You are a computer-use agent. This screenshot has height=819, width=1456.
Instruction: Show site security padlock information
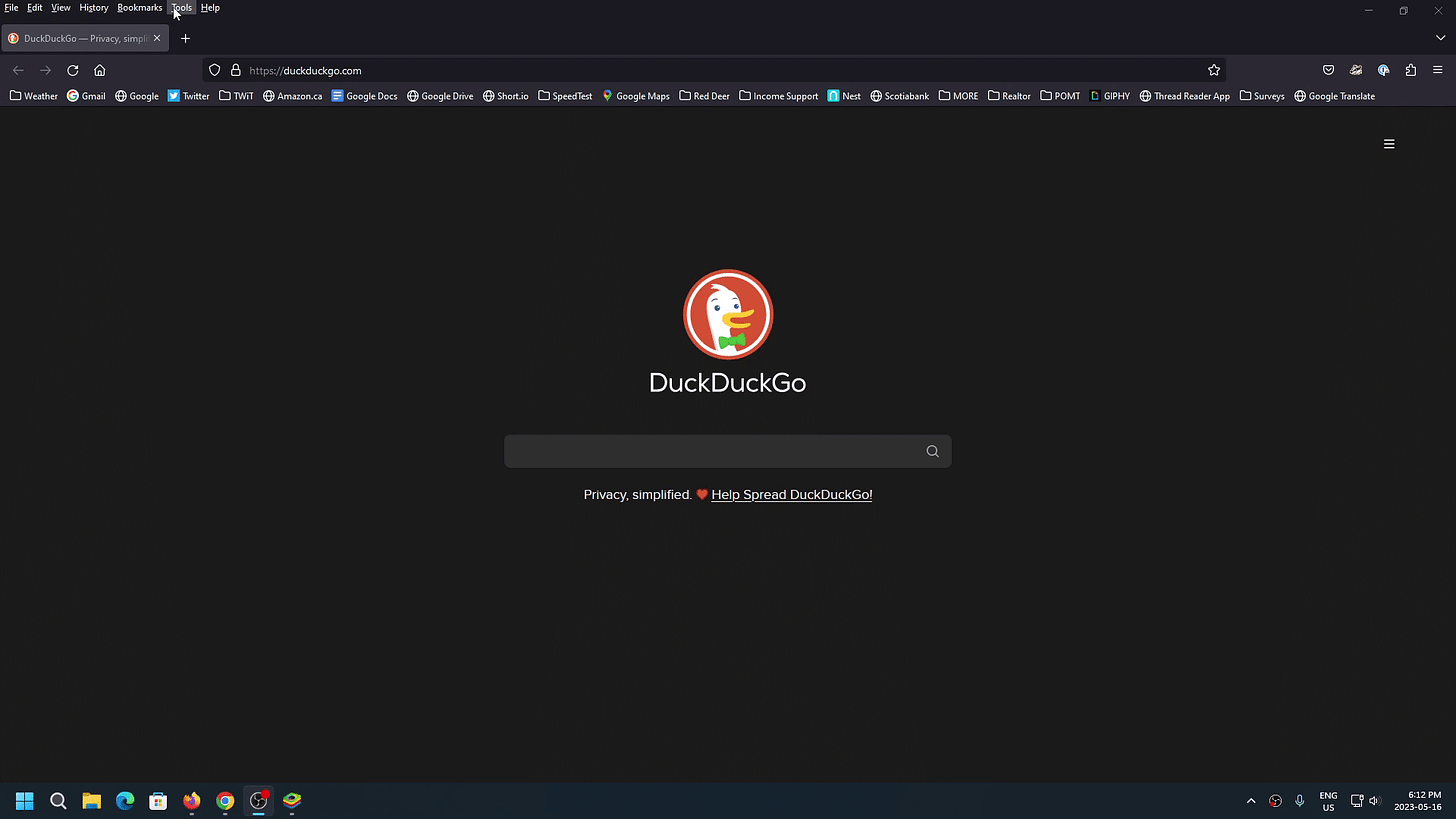click(x=236, y=70)
